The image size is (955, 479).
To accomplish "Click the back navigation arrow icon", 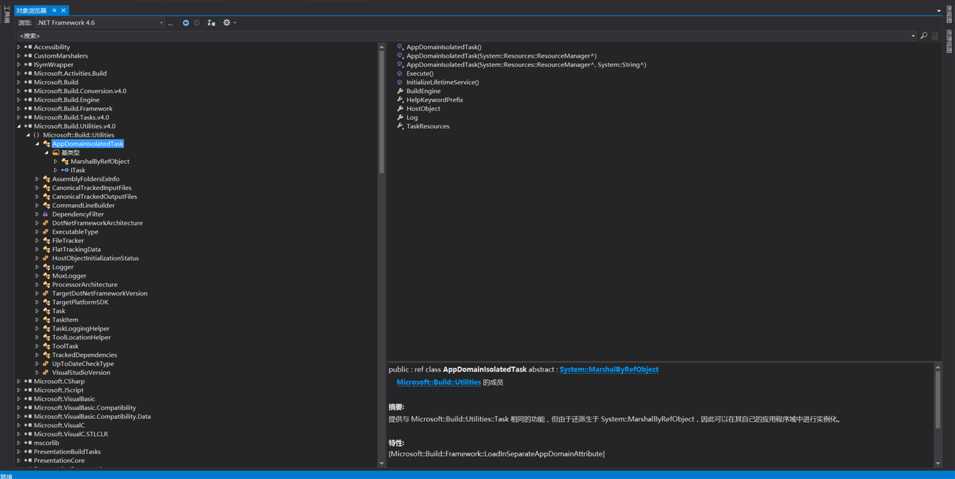I will (186, 23).
